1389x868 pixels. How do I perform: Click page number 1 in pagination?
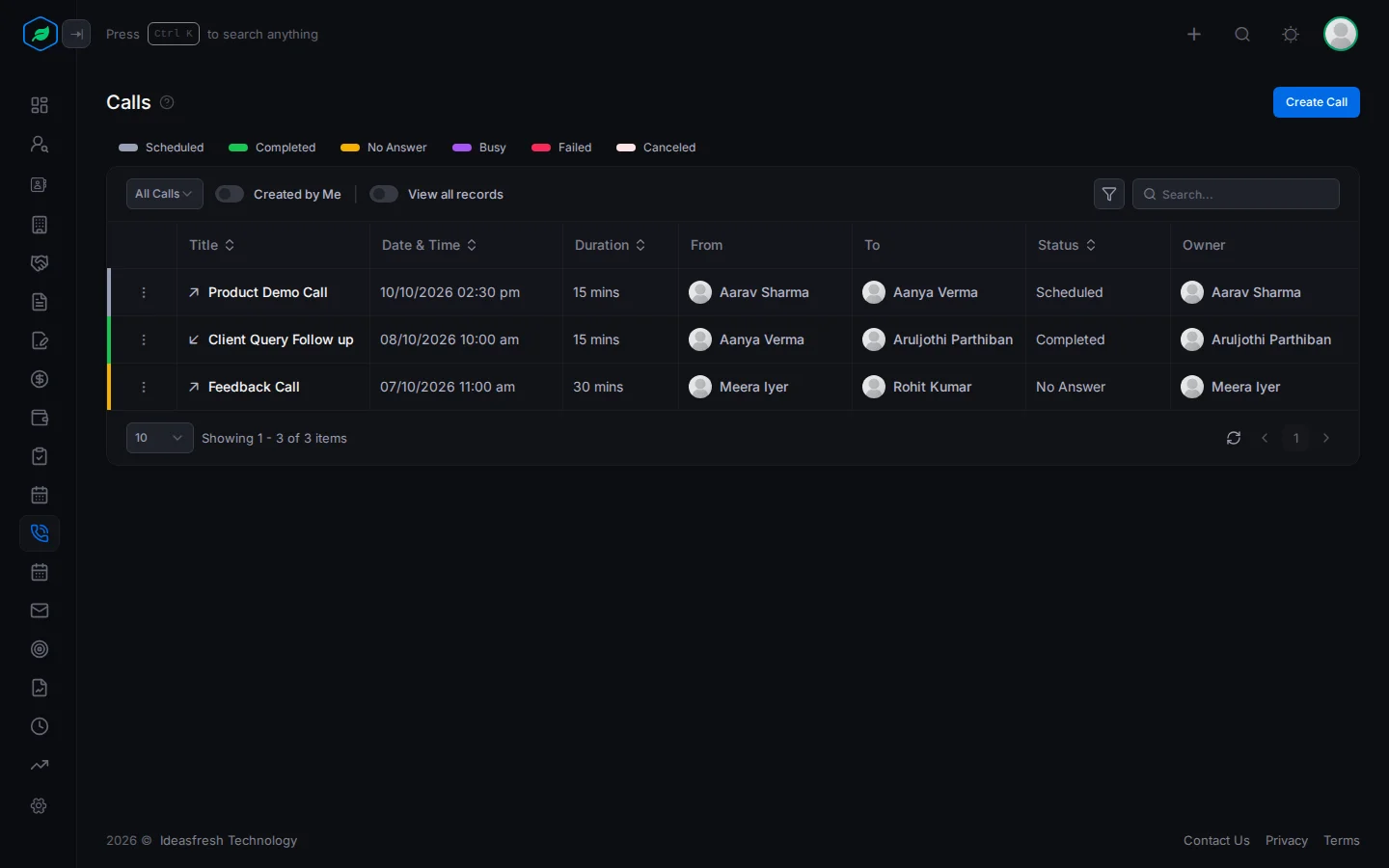point(1295,438)
